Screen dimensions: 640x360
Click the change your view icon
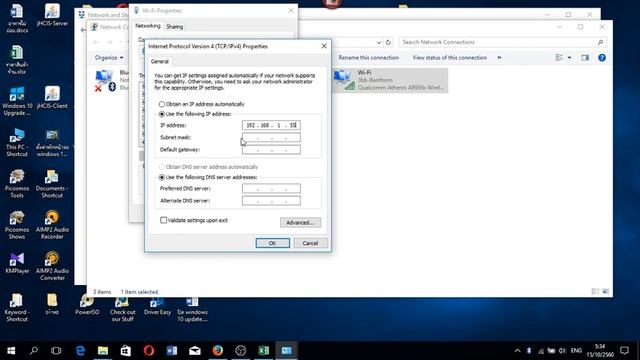(559, 58)
